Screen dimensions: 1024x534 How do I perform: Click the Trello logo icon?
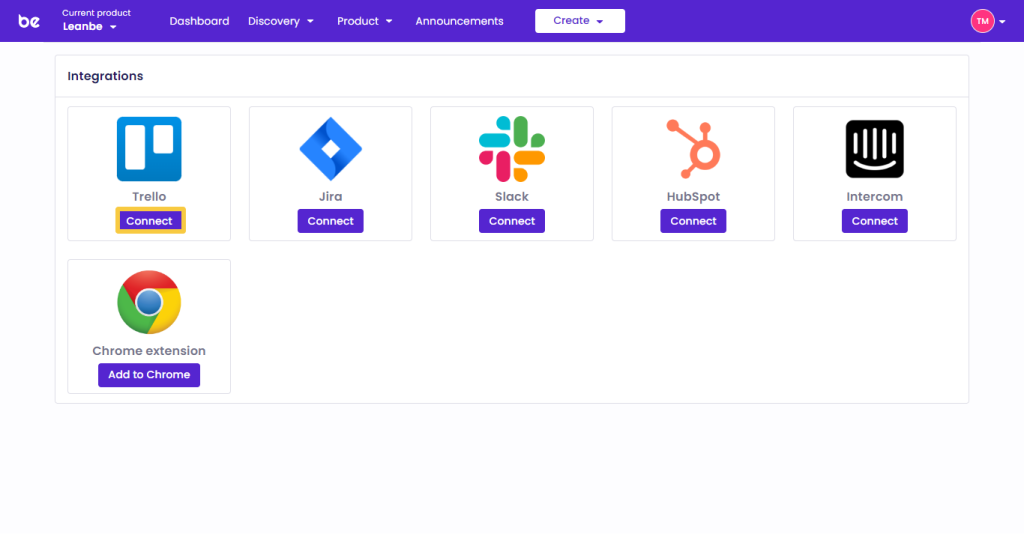click(149, 149)
